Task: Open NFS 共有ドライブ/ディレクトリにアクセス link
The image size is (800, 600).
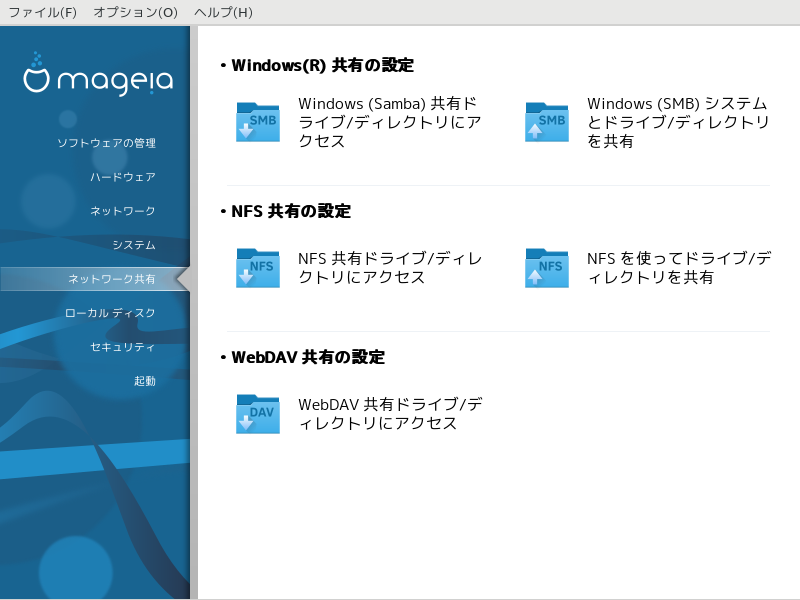Action: [390, 268]
